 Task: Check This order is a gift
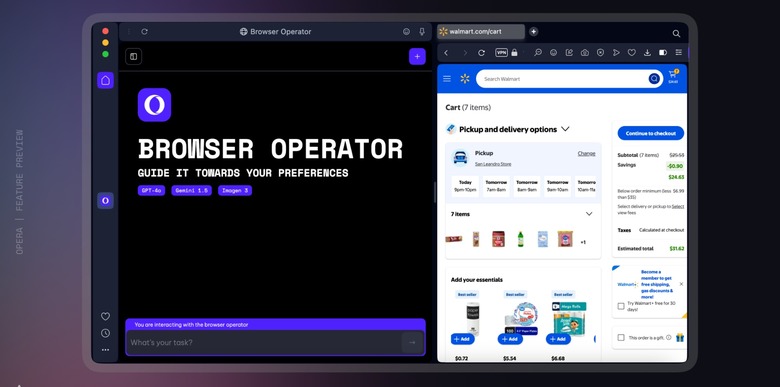click(x=621, y=337)
